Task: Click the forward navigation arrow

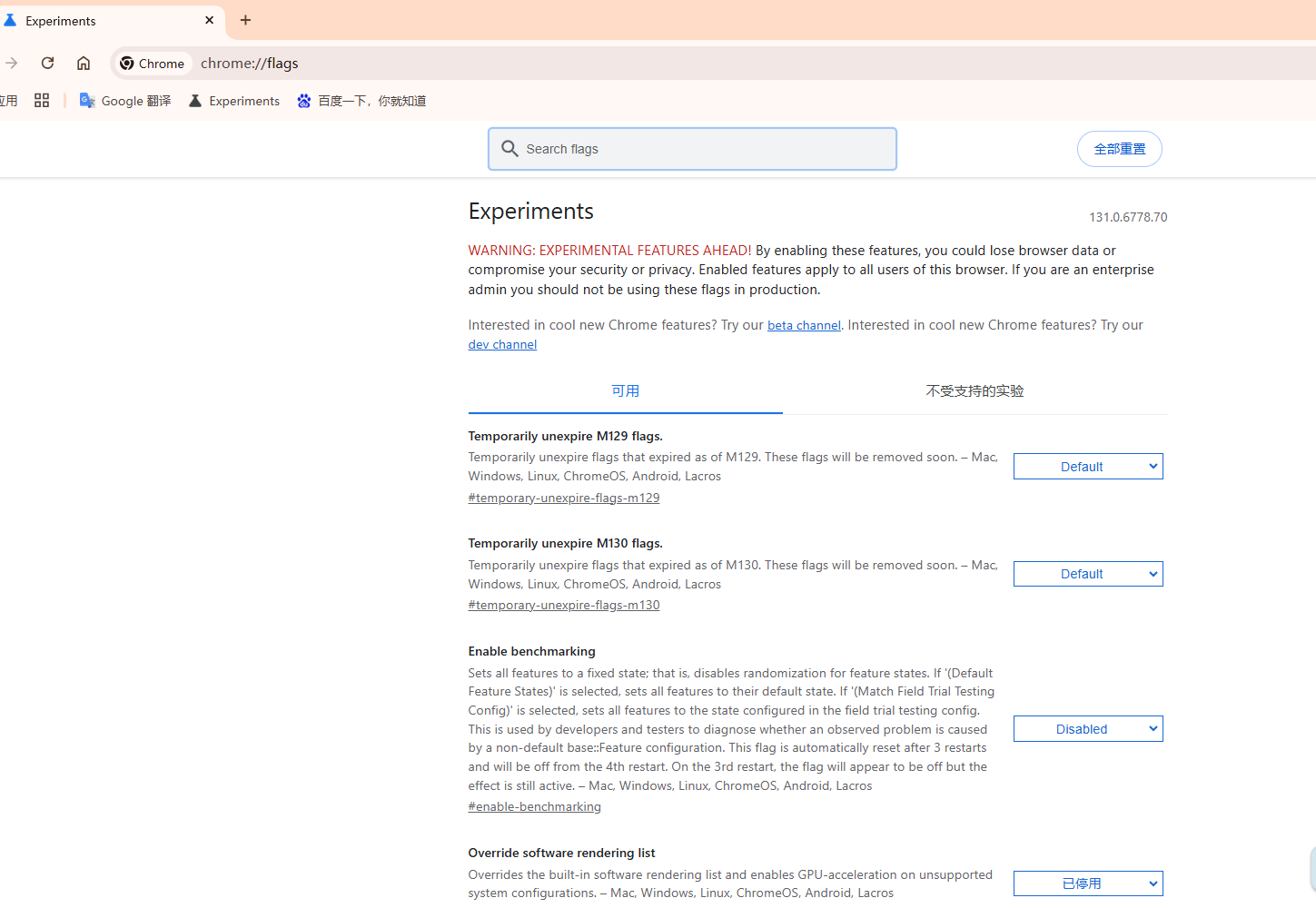Action: click(x=11, y=63)
